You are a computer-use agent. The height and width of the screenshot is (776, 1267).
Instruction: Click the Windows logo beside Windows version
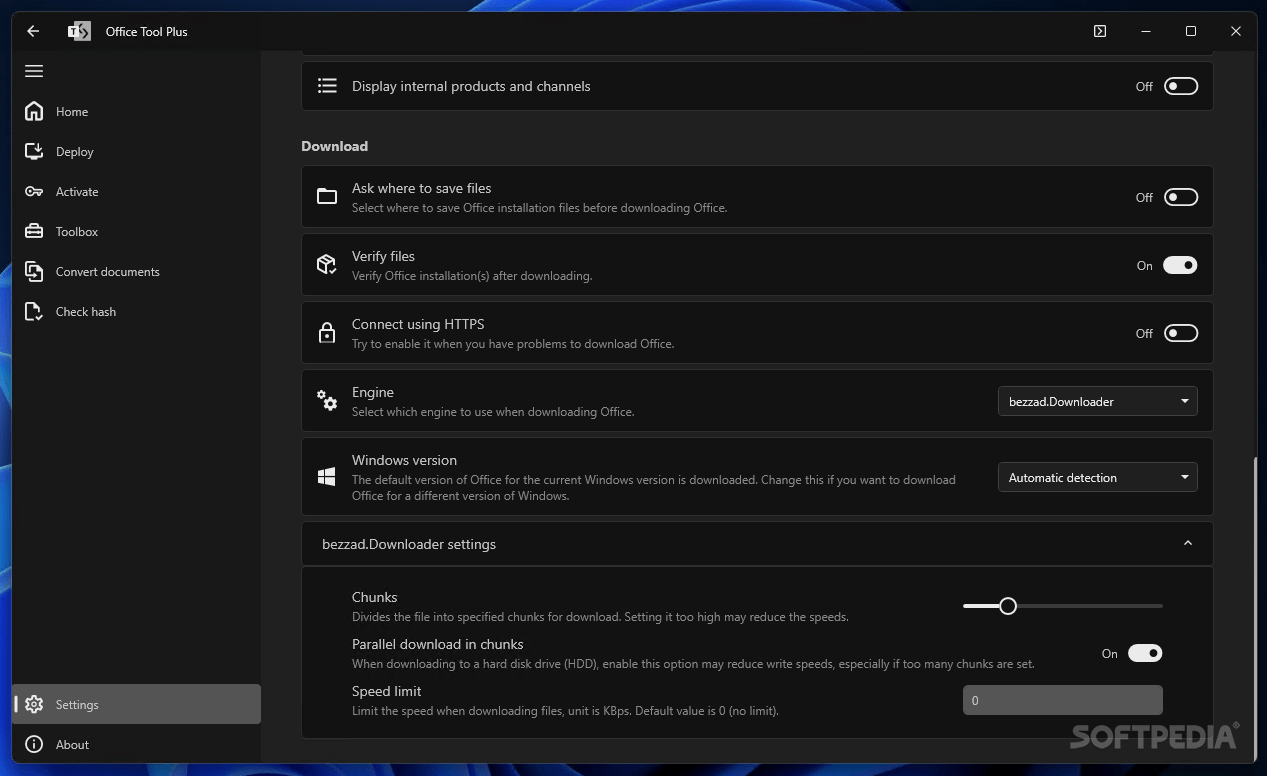coord(327,477)
